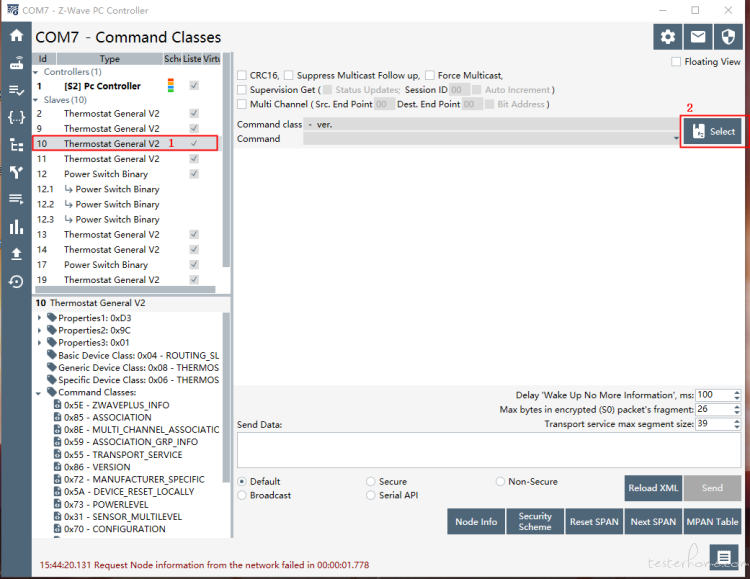Image resolution: width=750 pixels, height=579 pixels.
Task: Expand the Properties1: 0xD3 node
Action: click(40, 318)
